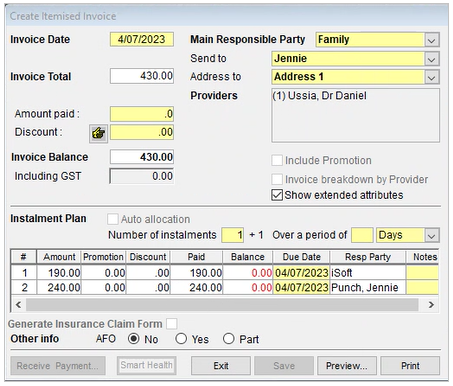Open the Main Responsible Party dropdown
The image size is (453, 386).
click(432, 40)
